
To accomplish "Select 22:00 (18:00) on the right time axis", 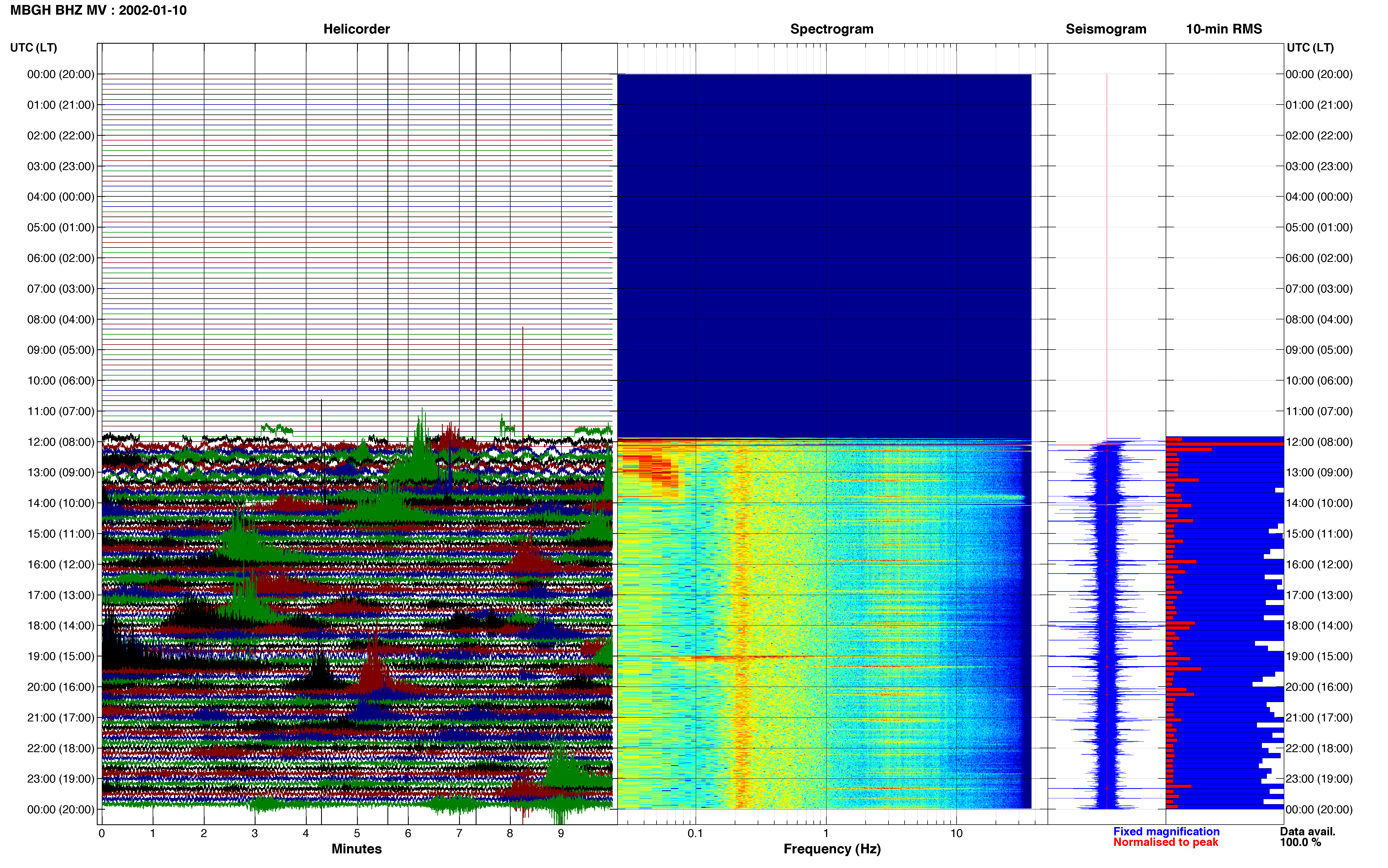I will click(x=1319, y=748).
